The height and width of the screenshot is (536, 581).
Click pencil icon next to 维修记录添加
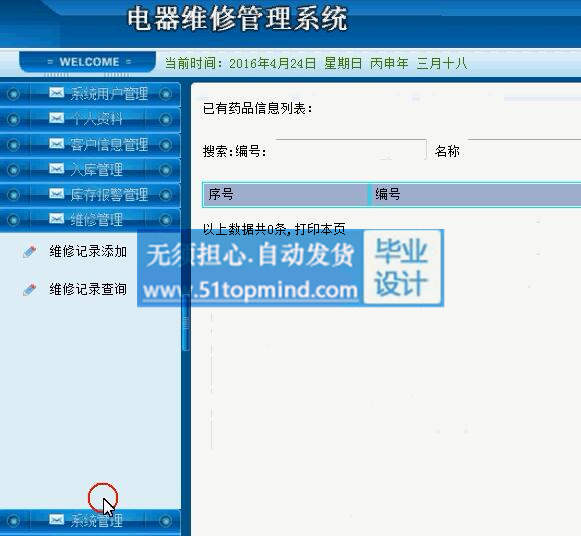[30, 251]
